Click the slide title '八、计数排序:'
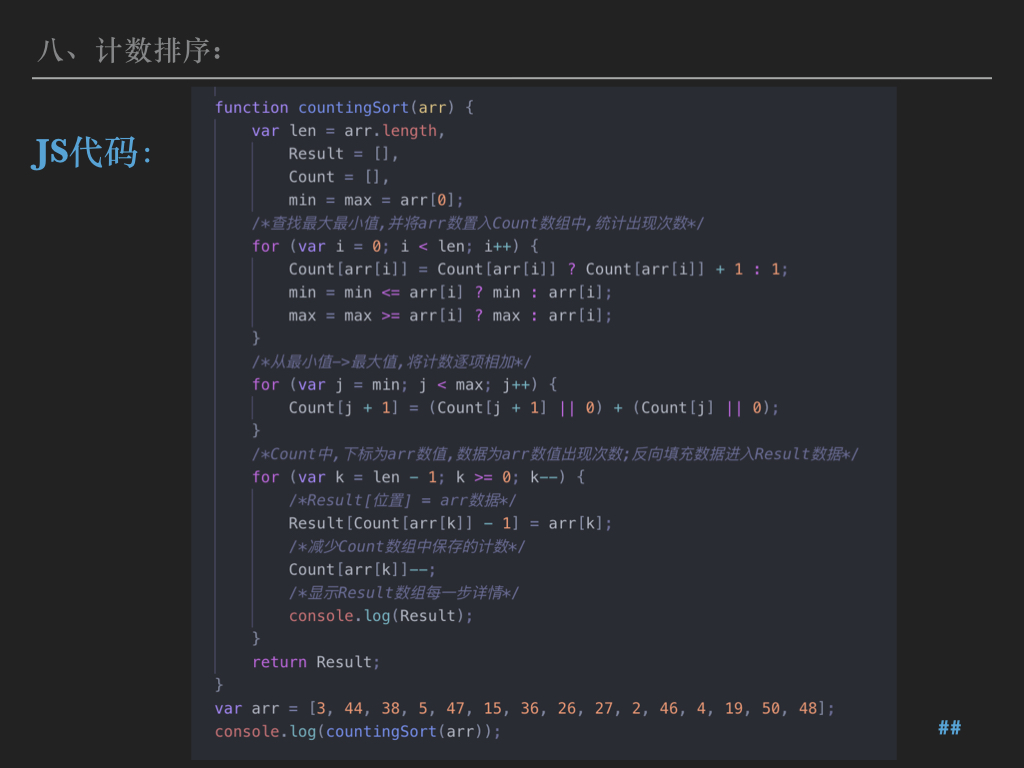 coord(129,50)
